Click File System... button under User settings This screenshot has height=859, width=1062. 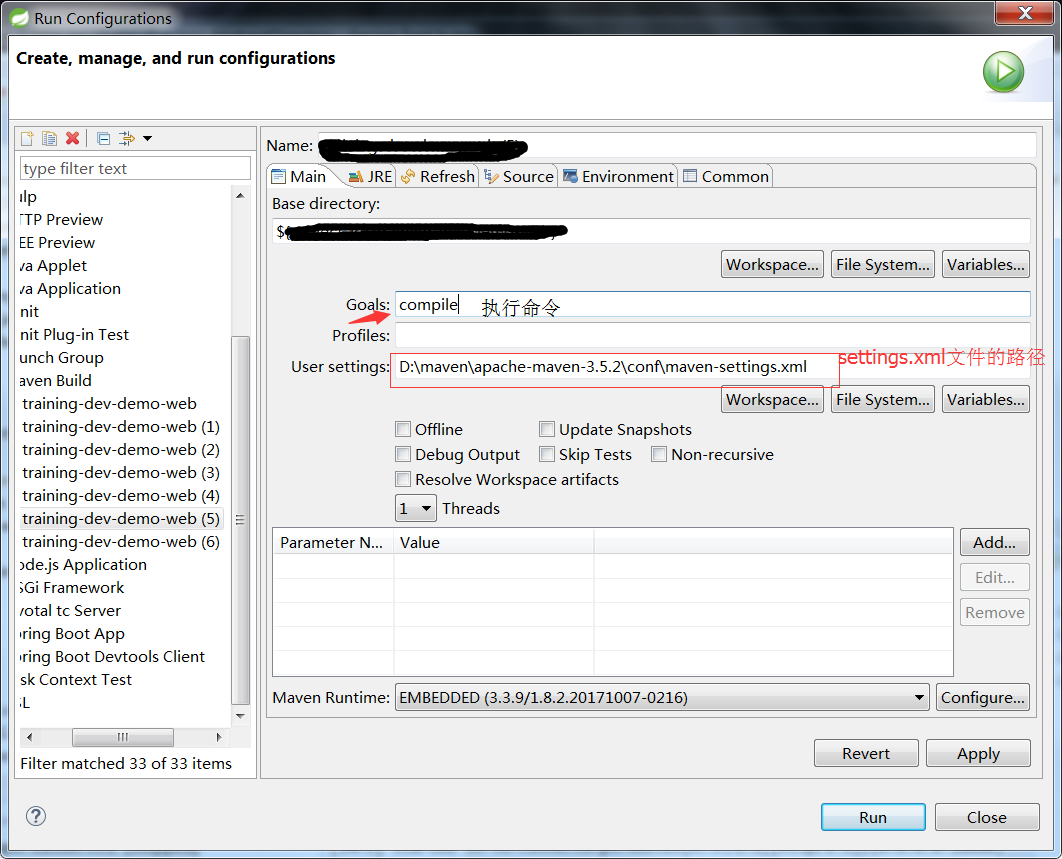coord(883,399)
